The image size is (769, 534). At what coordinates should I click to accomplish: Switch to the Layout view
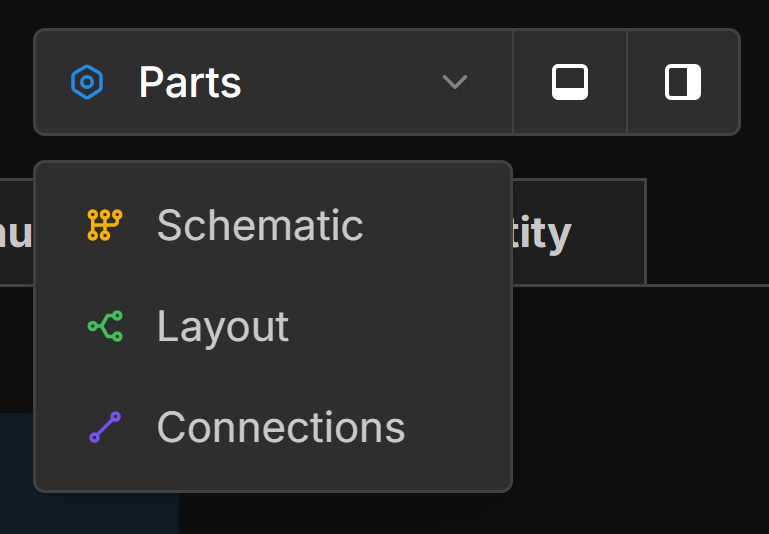pos(222,326)
